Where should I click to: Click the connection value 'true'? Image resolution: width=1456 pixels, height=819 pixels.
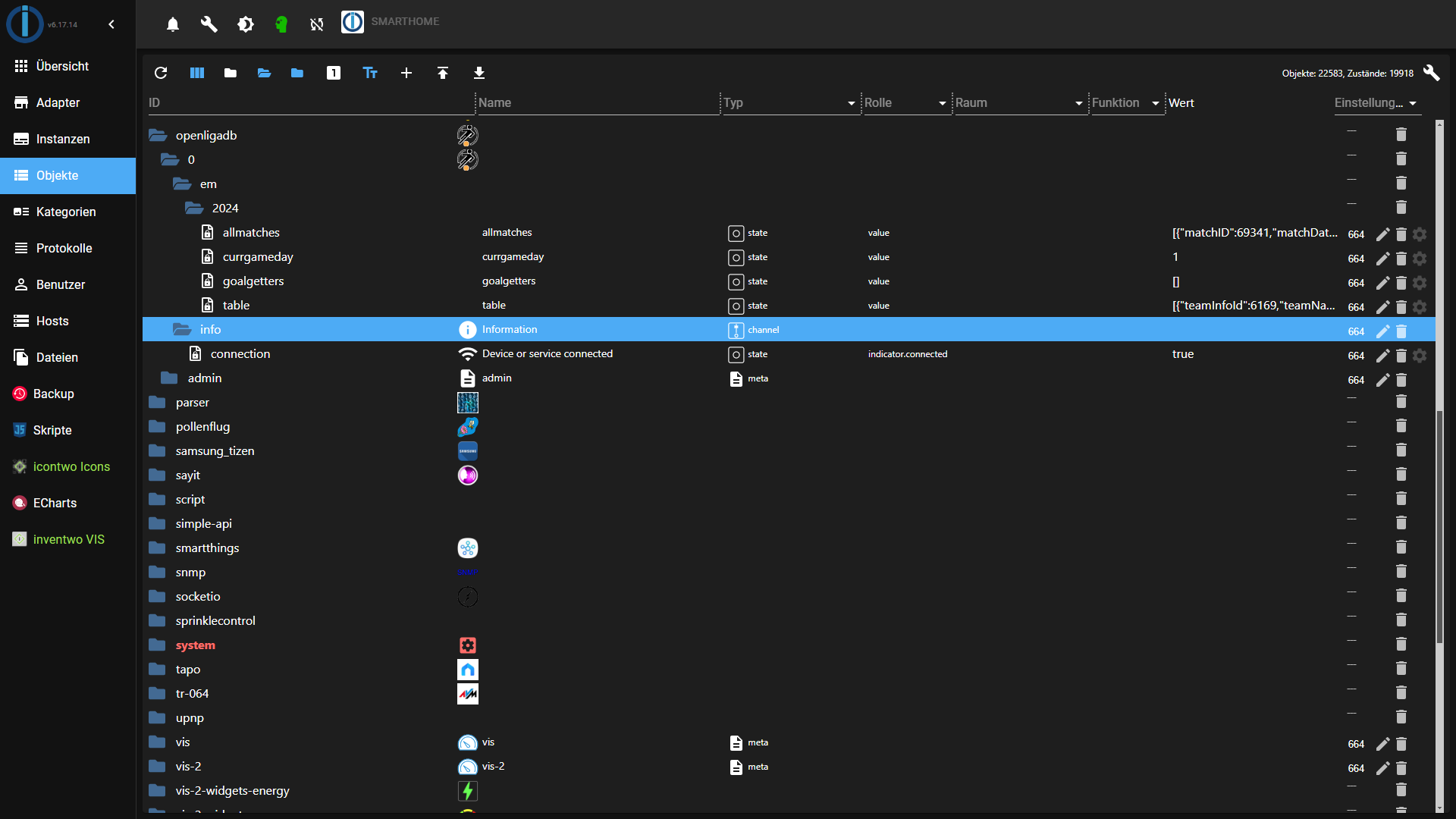point(1183,354)
